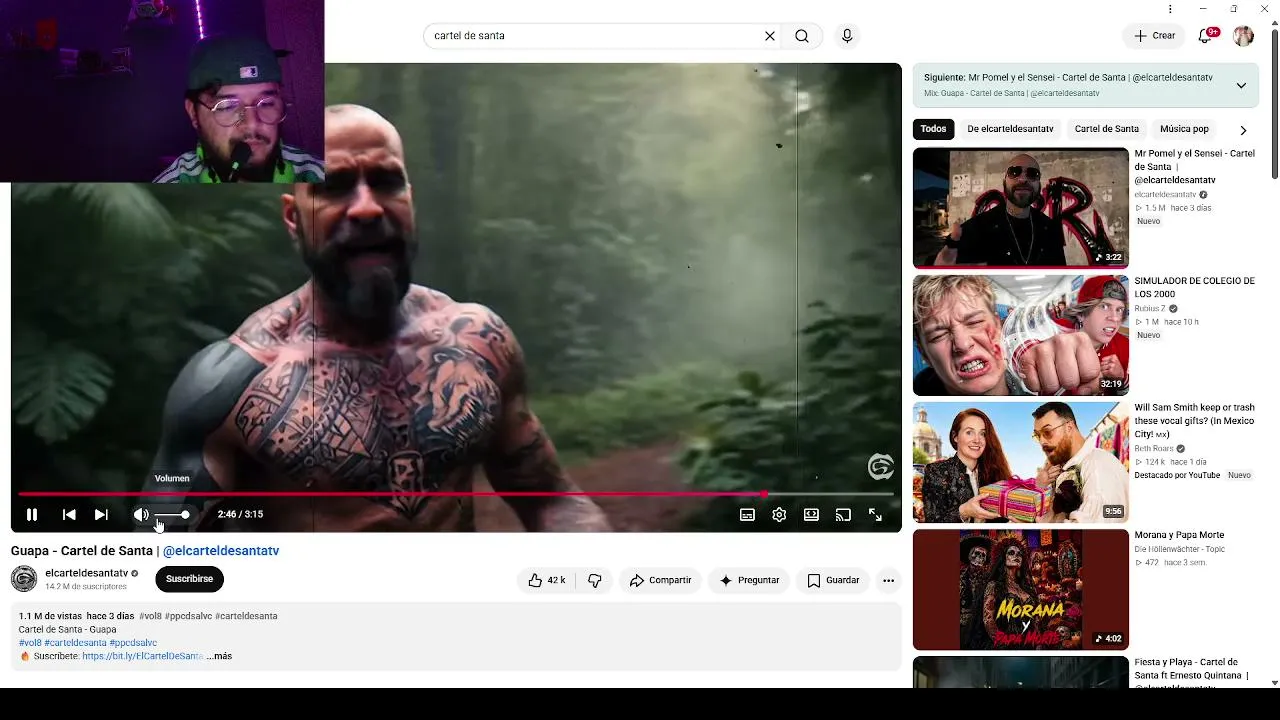The width and height of the screenshot is (1280, 720).
Task: Visit the 'Die Höllenwächter - Topic' channel
Action: (1179, 549)
